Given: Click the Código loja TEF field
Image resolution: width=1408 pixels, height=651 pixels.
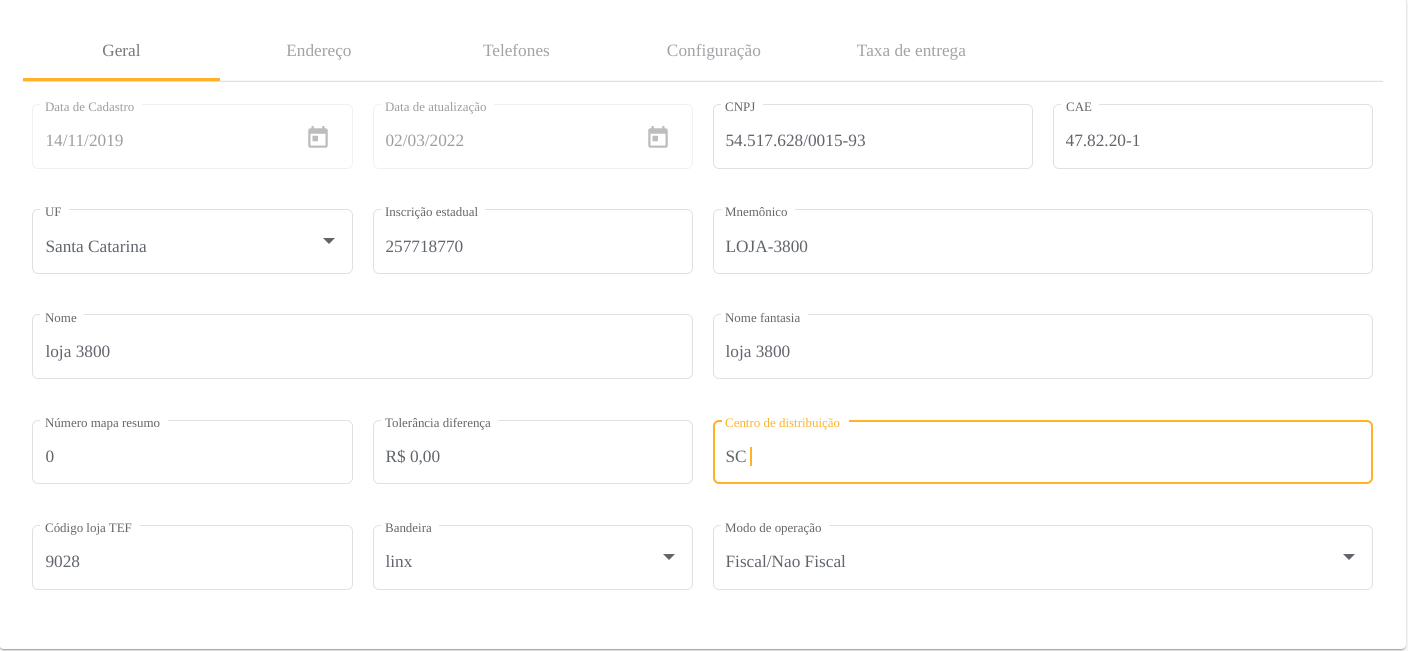Looking at the screenshot, I should (192, 561).
